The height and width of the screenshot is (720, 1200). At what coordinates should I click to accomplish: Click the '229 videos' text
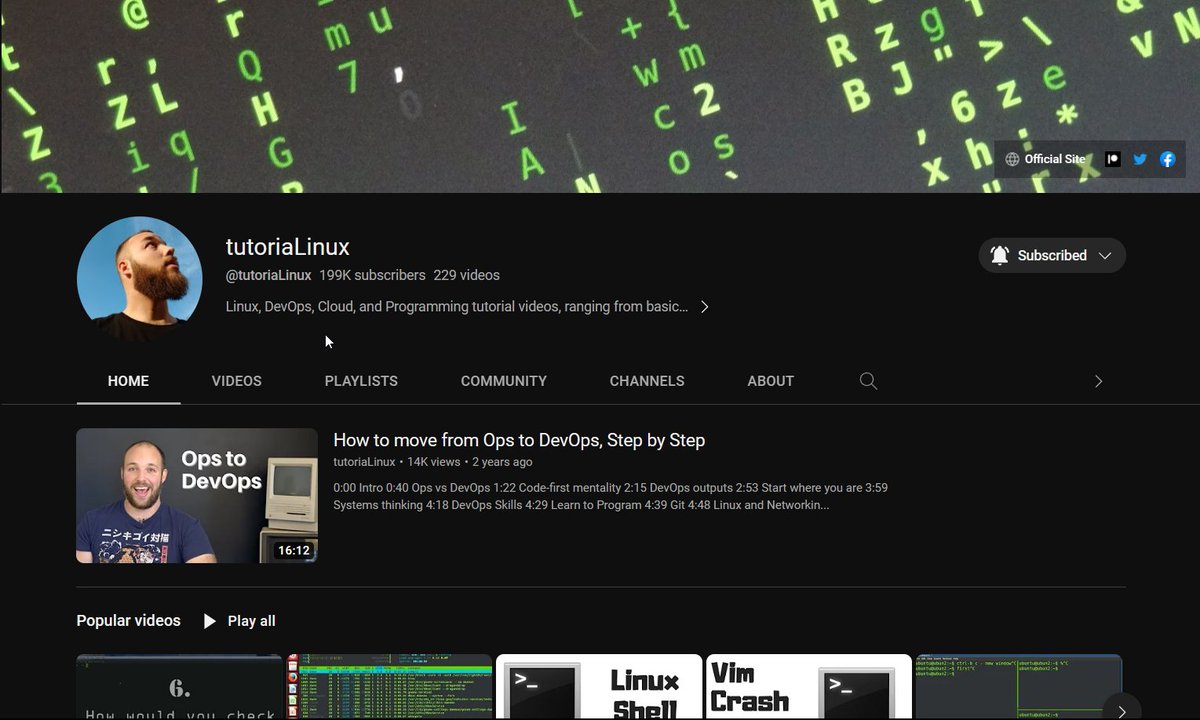click(x=466, y=275)
